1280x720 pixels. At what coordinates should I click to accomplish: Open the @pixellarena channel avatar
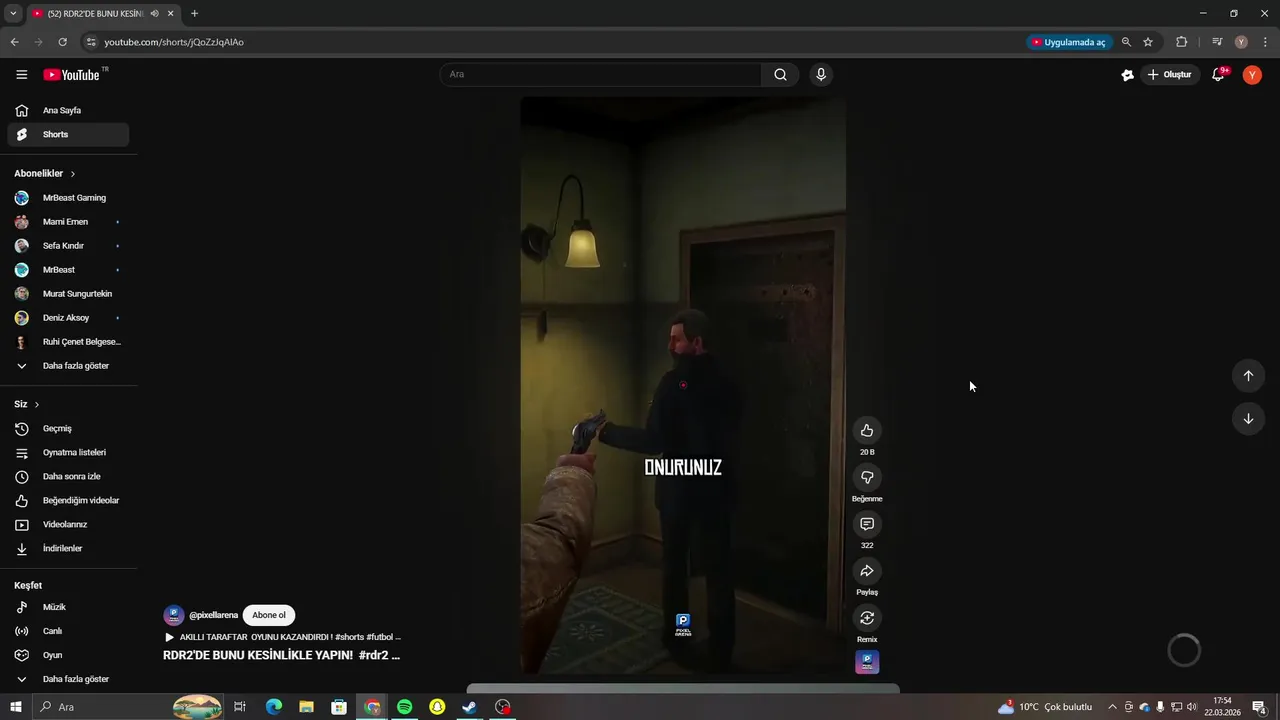174,615
